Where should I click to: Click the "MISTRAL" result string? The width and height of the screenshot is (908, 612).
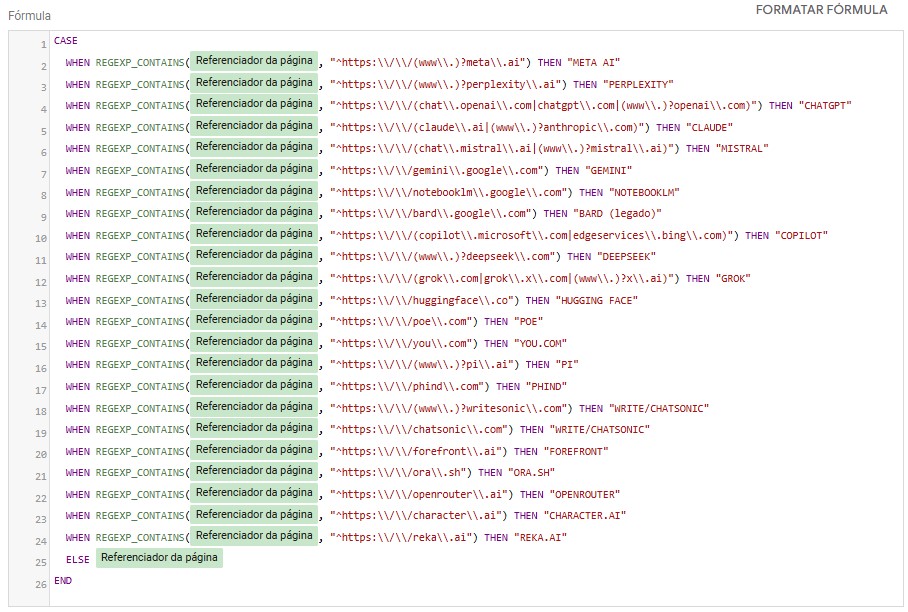[742, 149]
